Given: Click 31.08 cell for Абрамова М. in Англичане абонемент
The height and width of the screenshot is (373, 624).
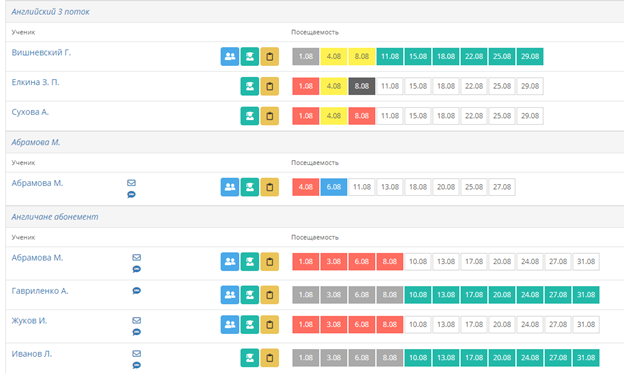Looking at the screenshot, I should (586, 262).
